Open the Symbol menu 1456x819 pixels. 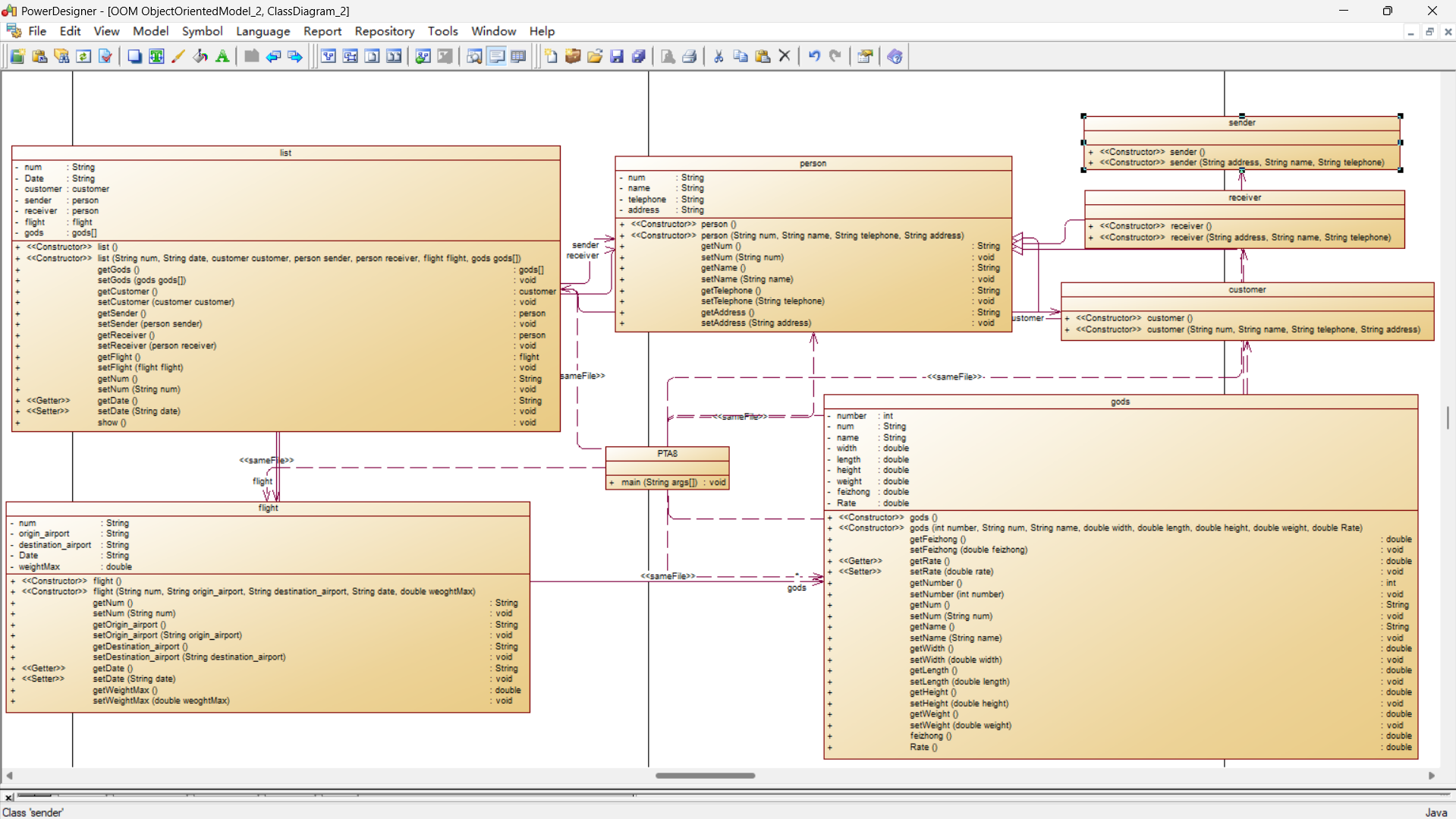202,31
